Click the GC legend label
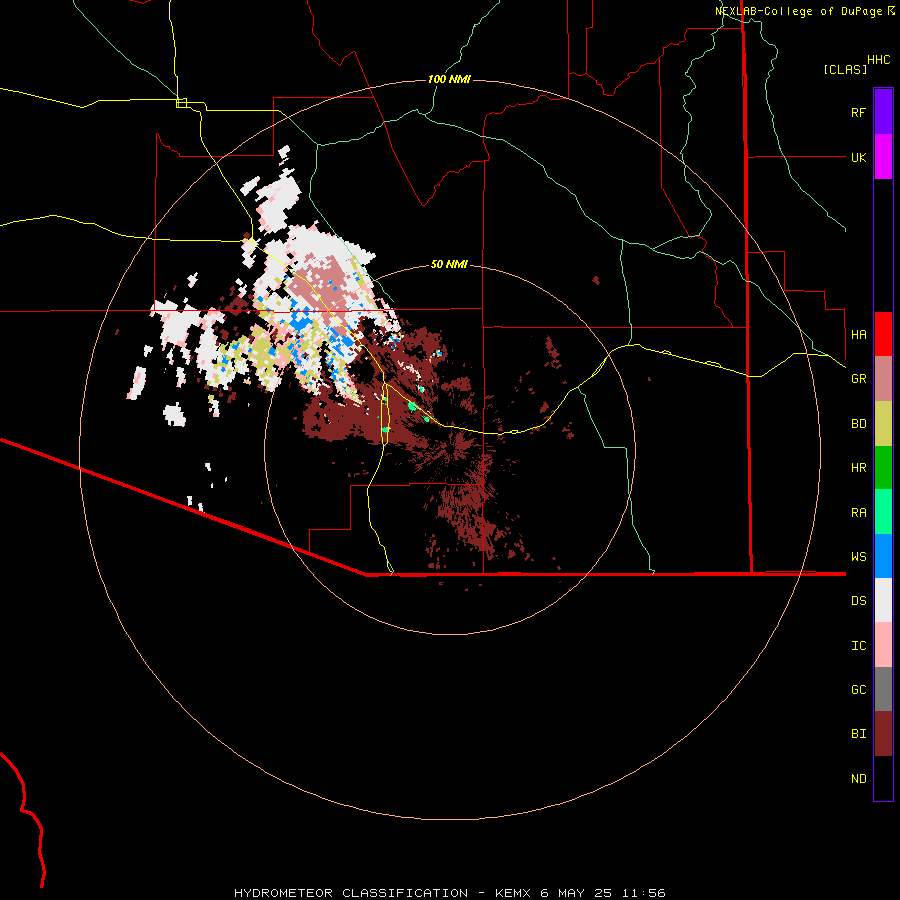 (858, 689)
